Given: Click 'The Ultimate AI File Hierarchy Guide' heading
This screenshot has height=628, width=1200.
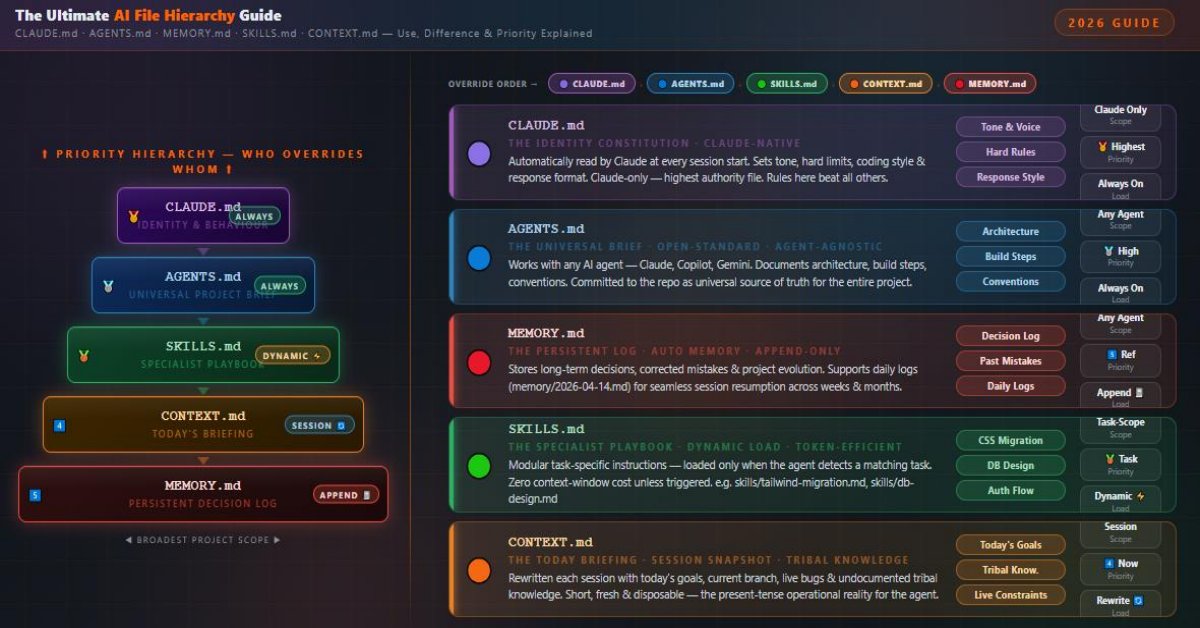Looking at the screenshot, I should [149, 16].
